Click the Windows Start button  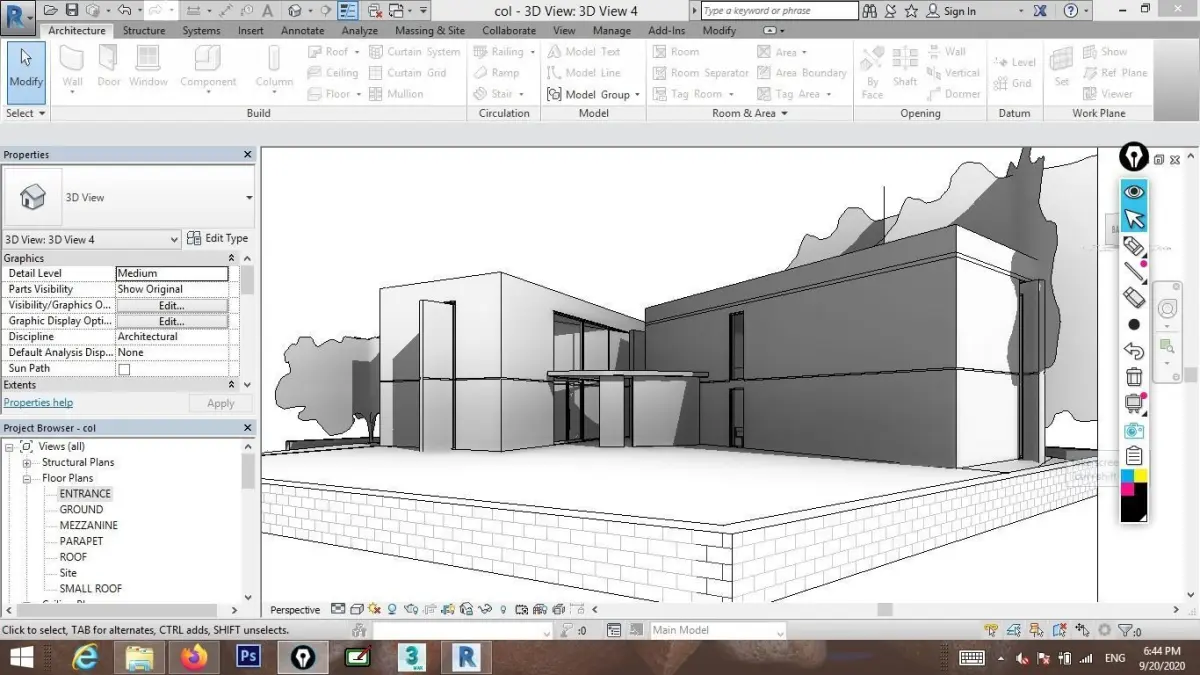[x=21, y=657]
